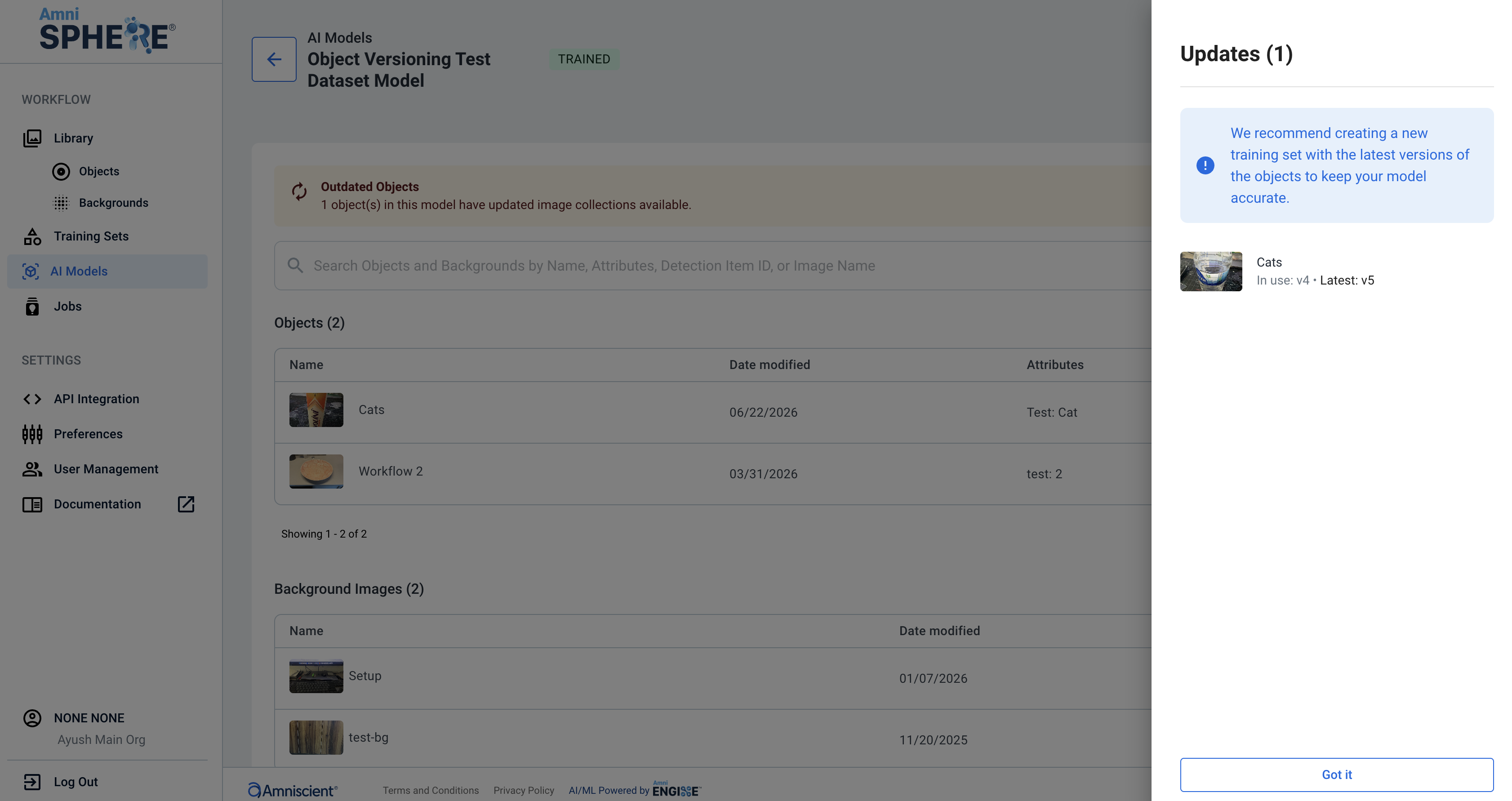This screenshot has height=801, width=1512.
Task: Click the Training Sets shapes icon
Action: tap(32, 236)
